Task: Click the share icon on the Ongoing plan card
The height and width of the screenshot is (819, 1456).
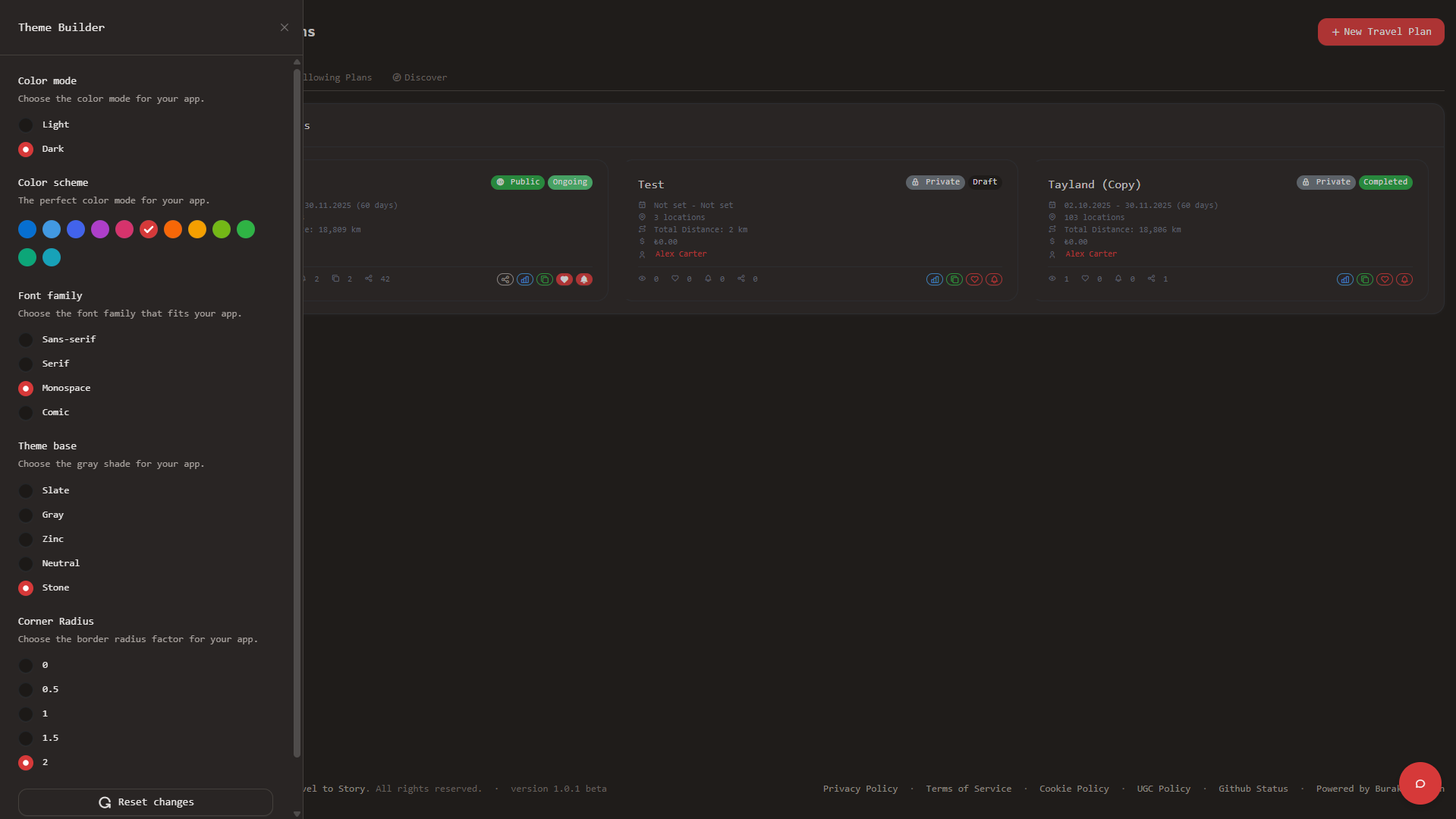Action: pyautogui.click(x=505, y=279)
